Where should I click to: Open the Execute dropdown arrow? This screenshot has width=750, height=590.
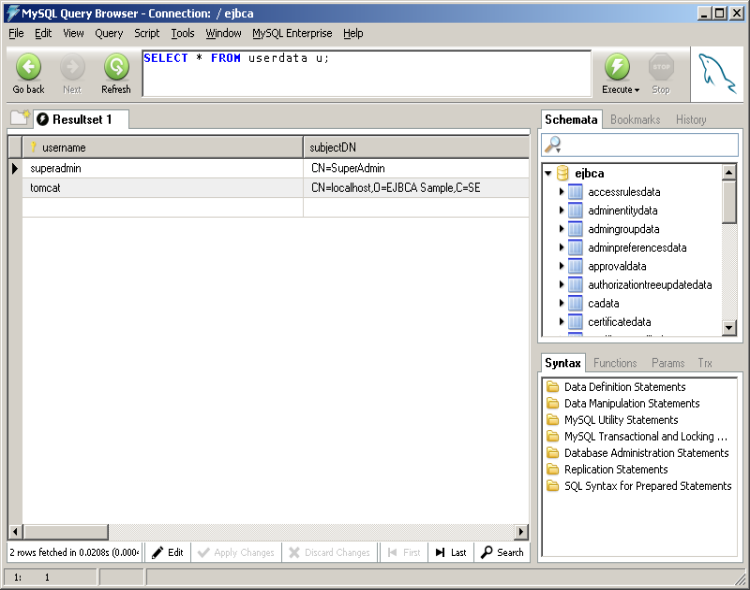(637, 90)
